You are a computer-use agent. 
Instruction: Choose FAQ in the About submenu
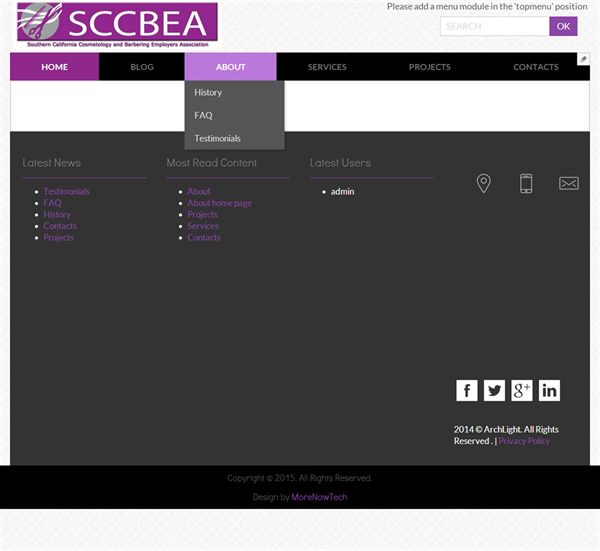(203, 116)
